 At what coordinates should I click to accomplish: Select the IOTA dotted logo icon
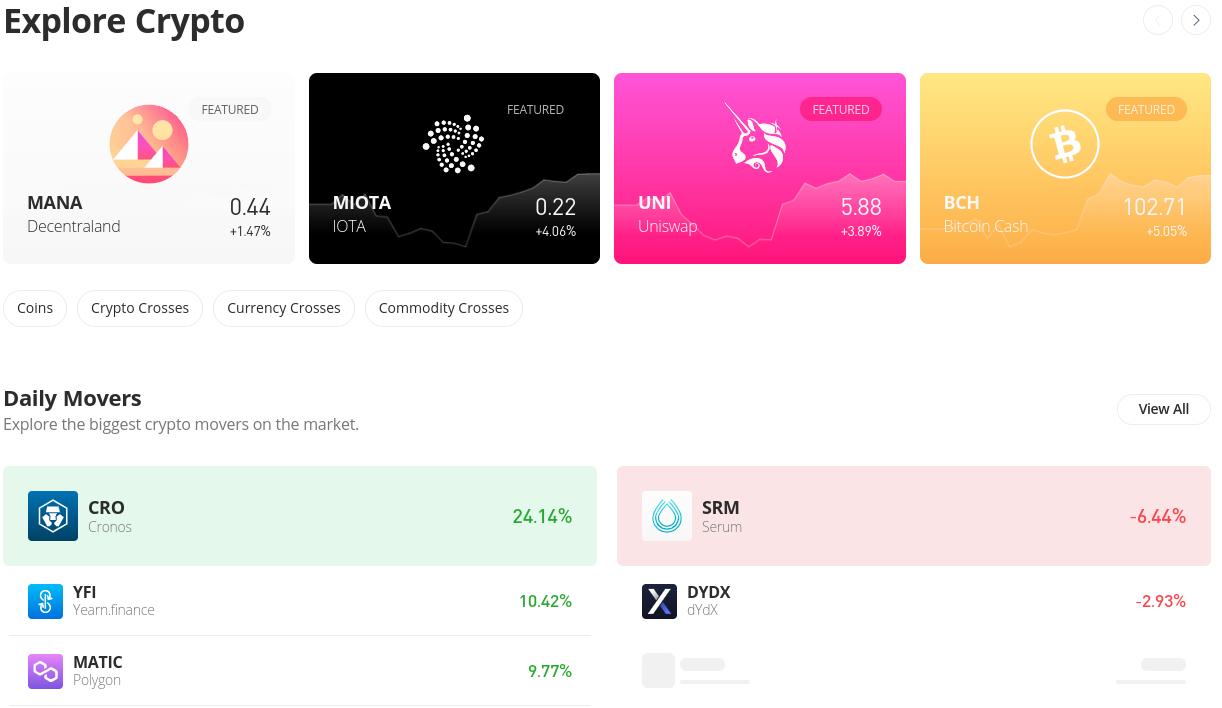click(454, 145)
